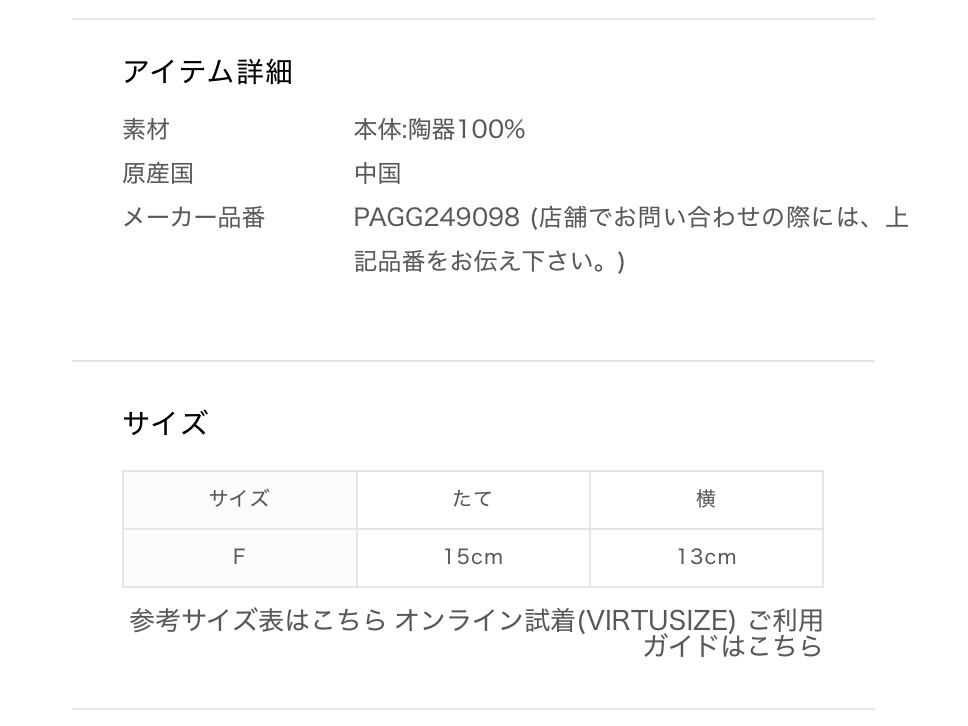The width and height of the screenshot is (968, 726).
Task: Click the divider line above アイテム詳細 heading
Action: [473, 19]
